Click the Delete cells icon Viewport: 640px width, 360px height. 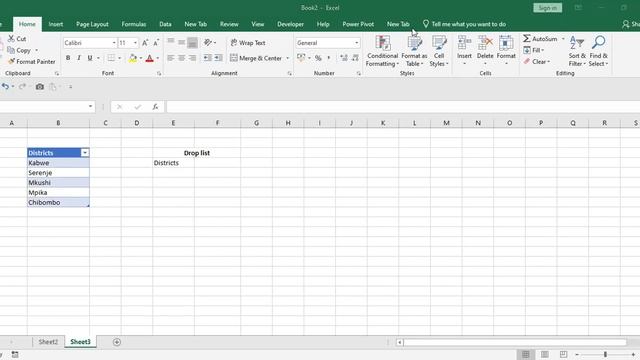tap(485, 42)
